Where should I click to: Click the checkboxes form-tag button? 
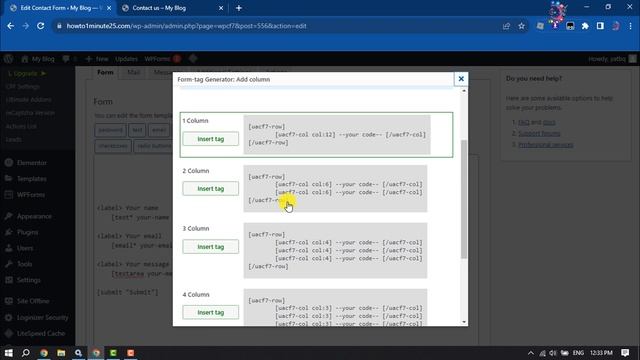point(113,146)
